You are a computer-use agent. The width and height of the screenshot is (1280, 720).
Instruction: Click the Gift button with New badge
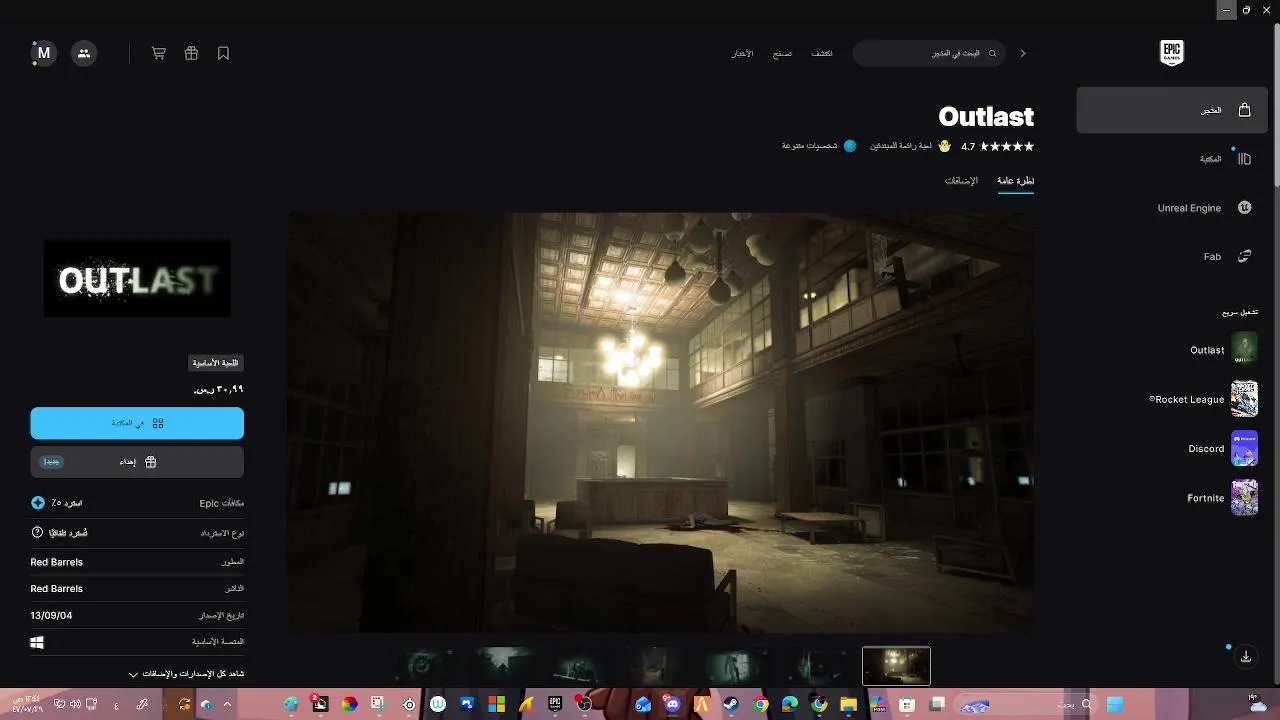coord(137,462)
